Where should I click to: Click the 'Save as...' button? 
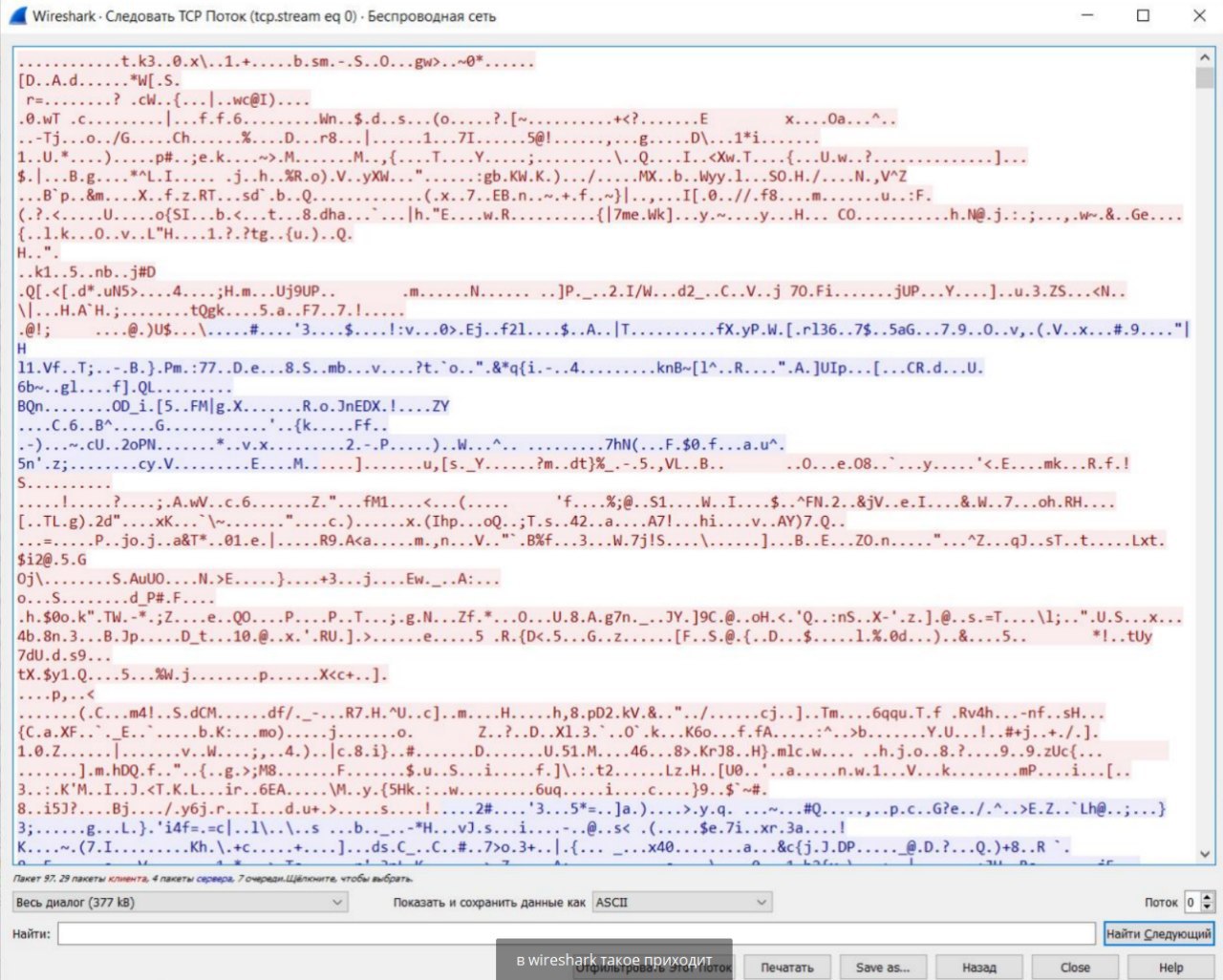[883, 967]
